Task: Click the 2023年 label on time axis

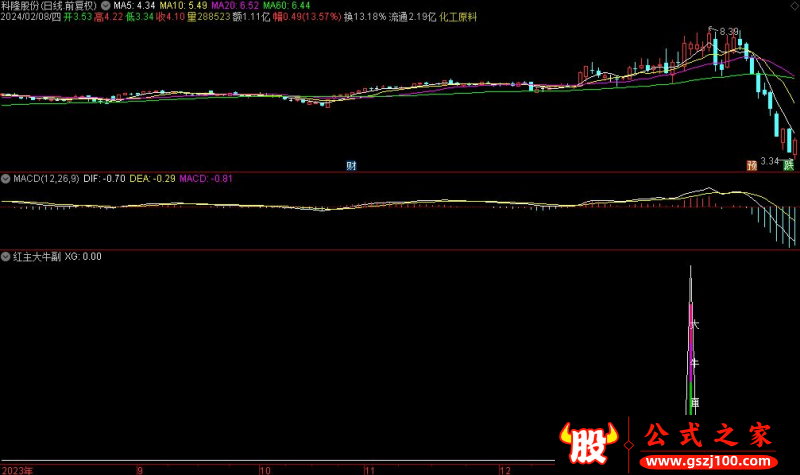Action: (17, 468)
